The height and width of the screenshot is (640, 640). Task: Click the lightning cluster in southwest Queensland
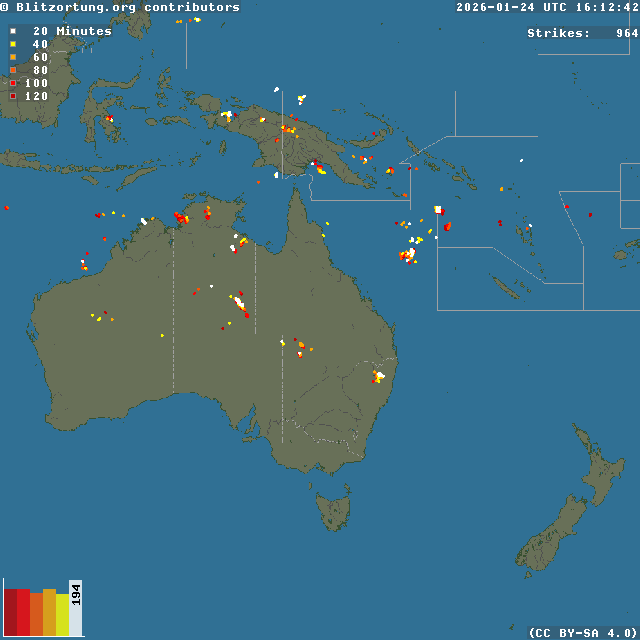[x=300, y=348]
